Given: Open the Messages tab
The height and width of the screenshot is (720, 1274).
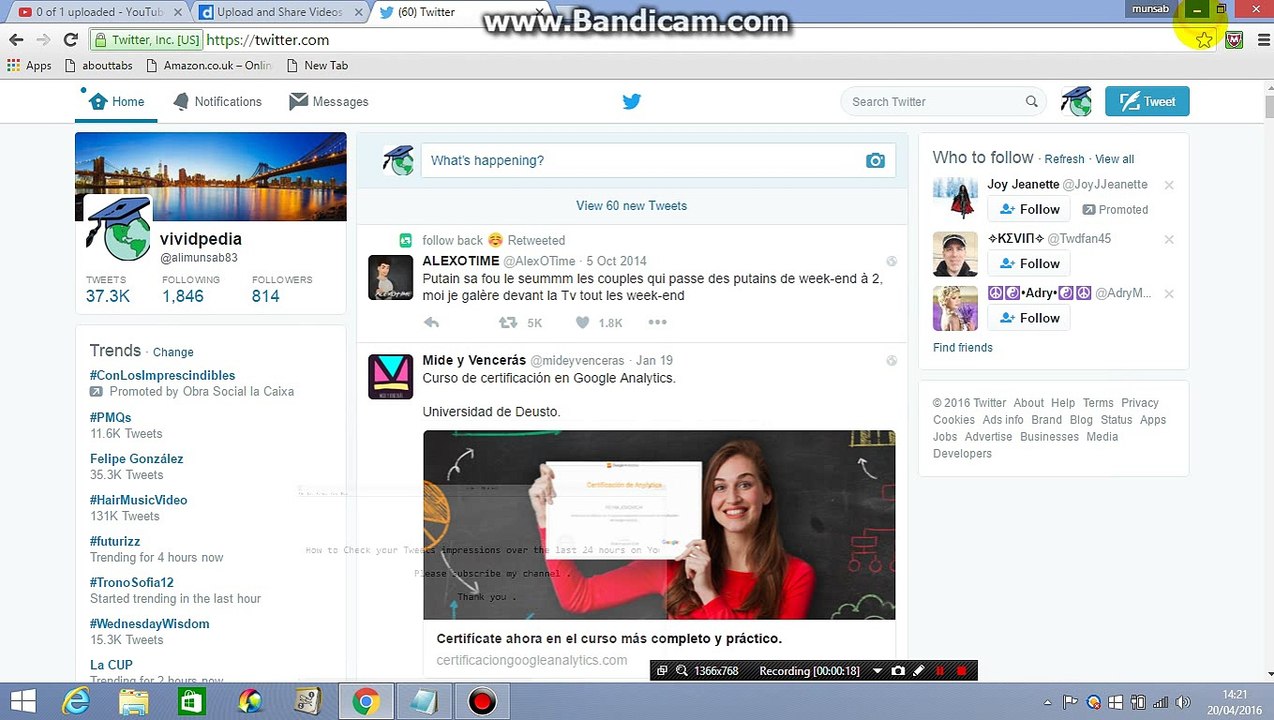Looking at the screenshot, I should (x=328, y=102).
